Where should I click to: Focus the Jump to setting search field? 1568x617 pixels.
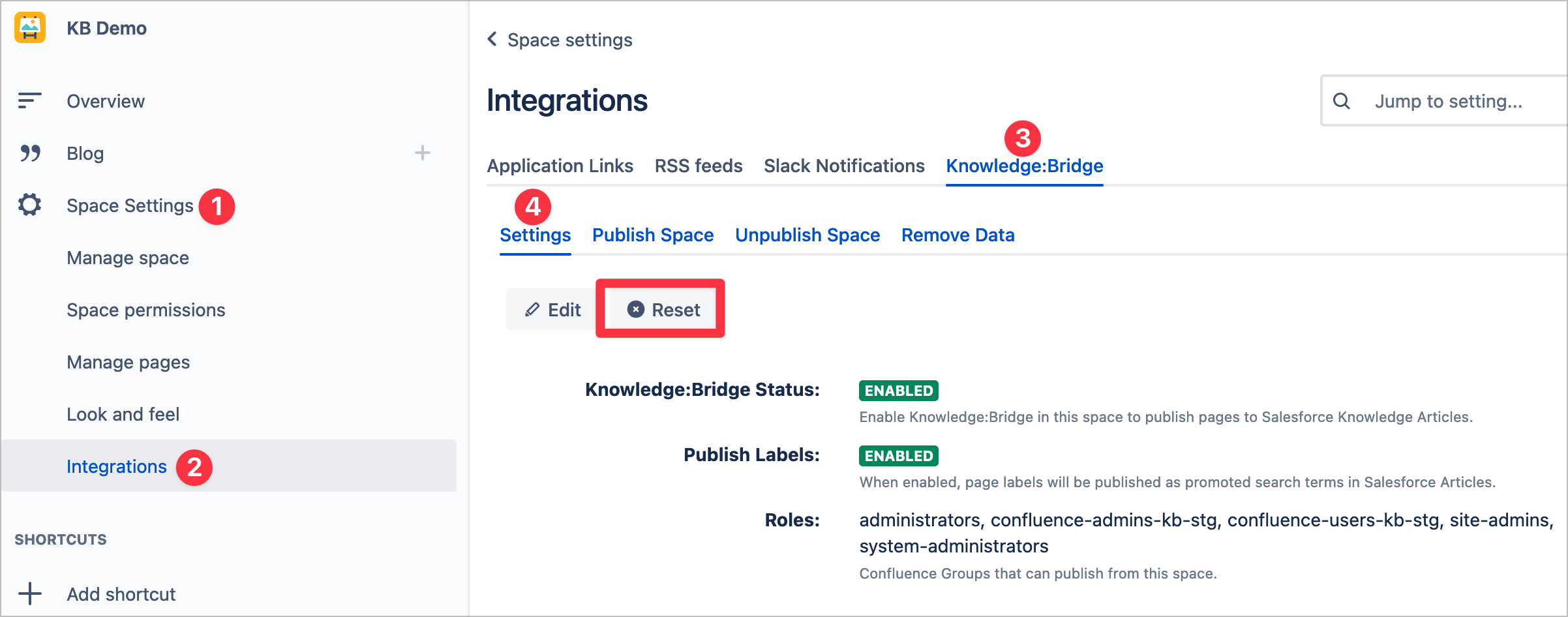click(x=1461, y=101)
